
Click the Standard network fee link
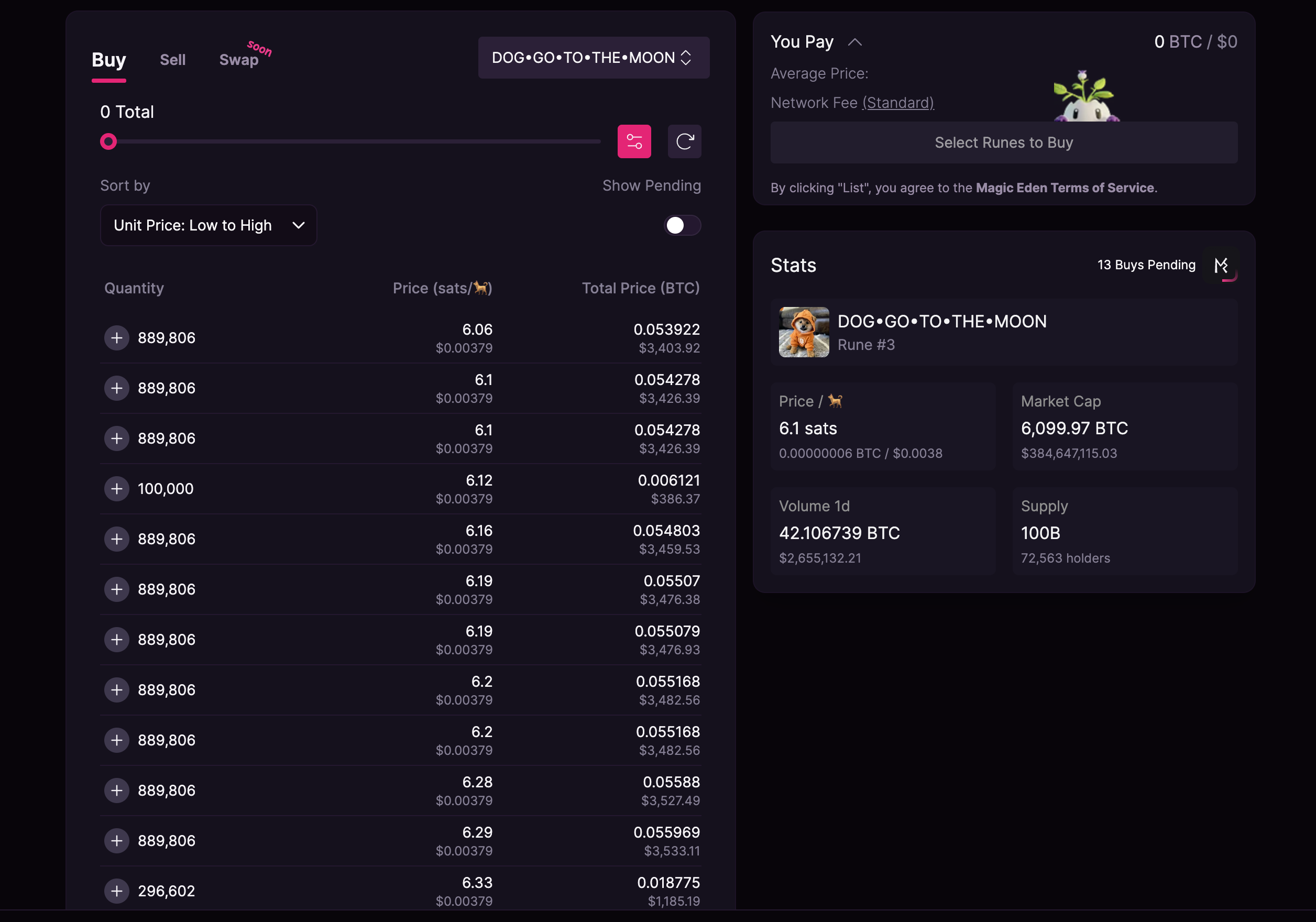click(x=897, y=103)
